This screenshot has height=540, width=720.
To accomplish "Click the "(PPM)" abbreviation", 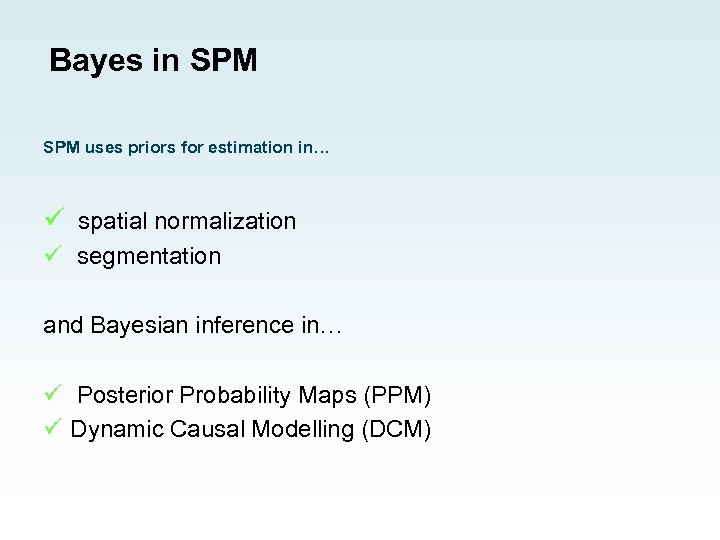I will [398, 396].
